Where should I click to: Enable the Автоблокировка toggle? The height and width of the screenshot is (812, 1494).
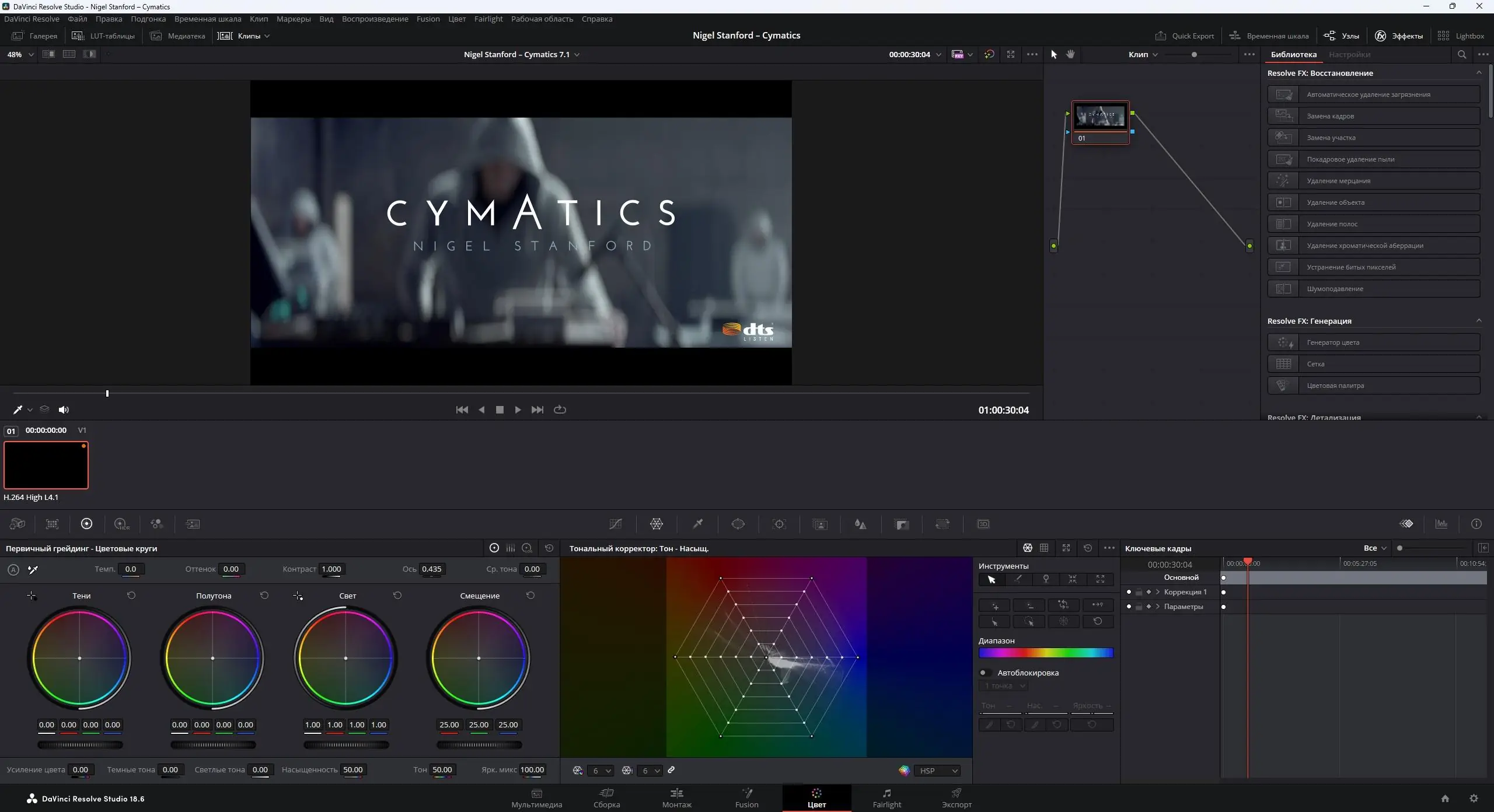point(985,673)
